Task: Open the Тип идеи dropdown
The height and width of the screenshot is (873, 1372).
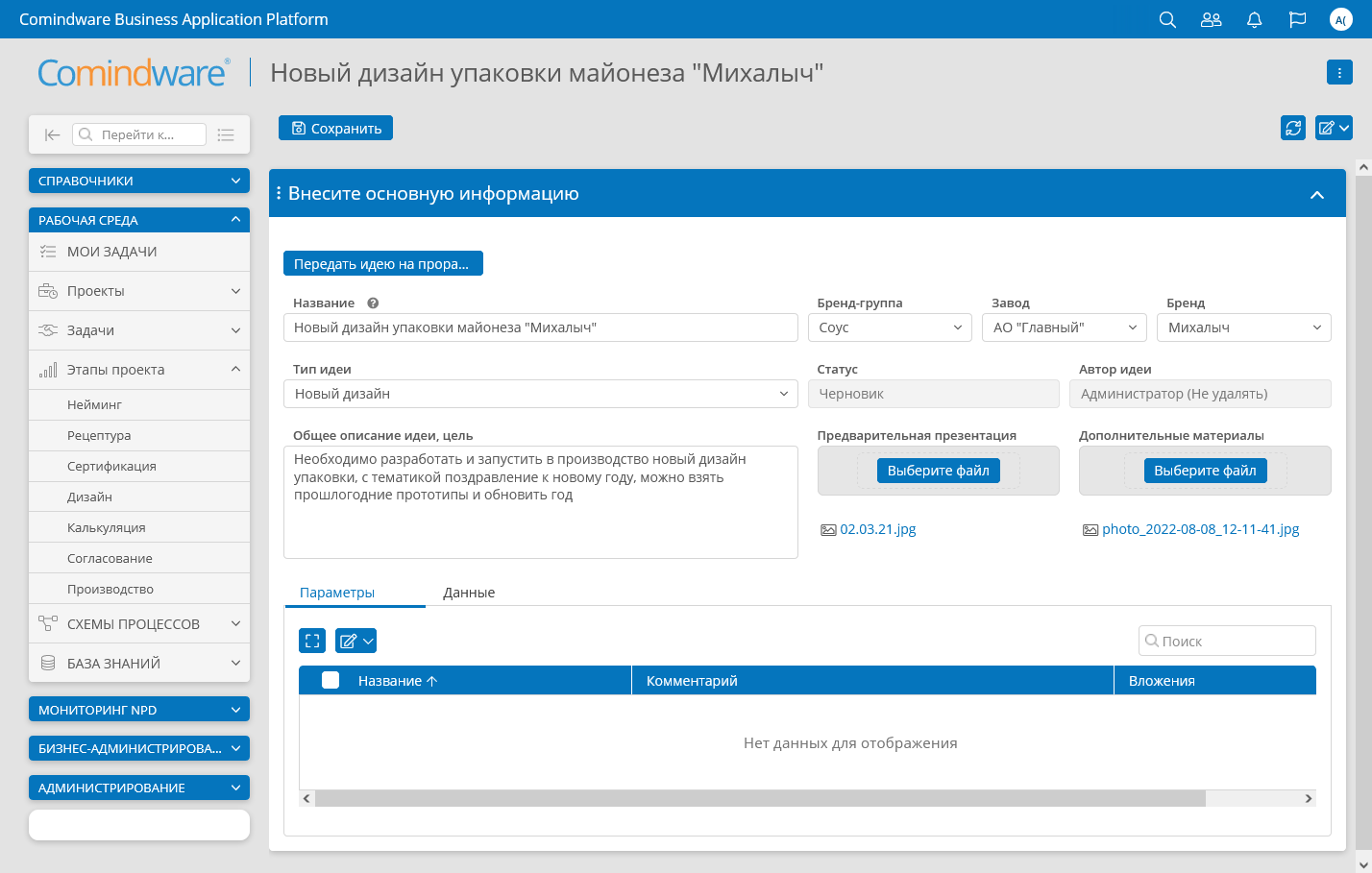Action: pos(541,394)
